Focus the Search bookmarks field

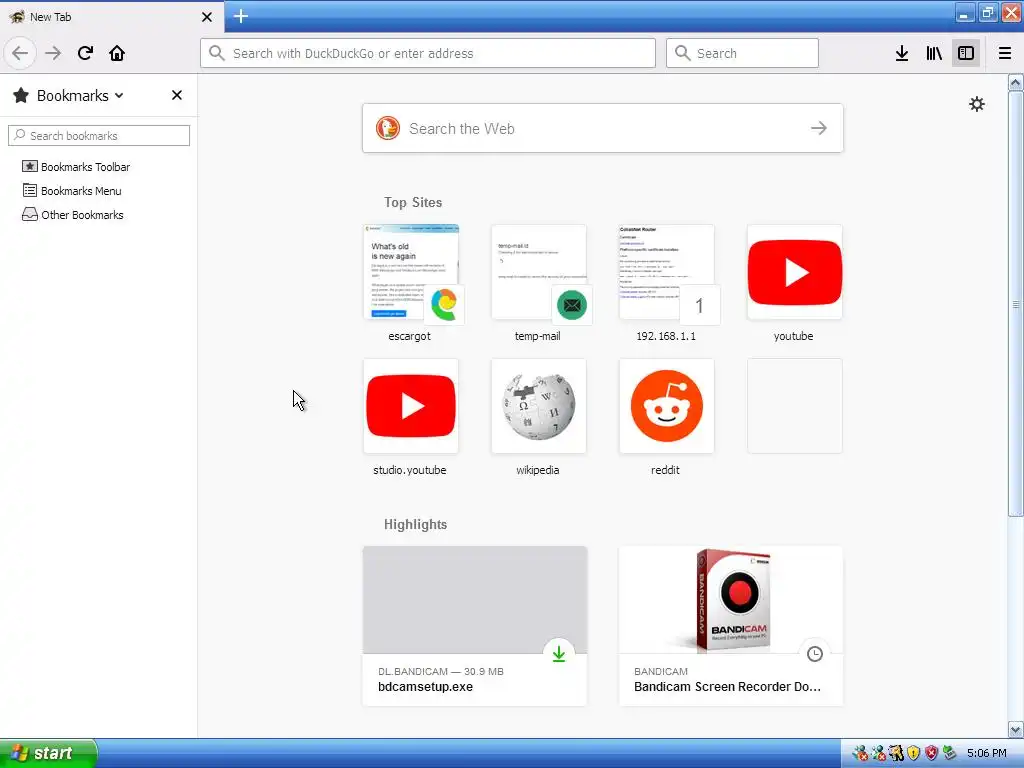99,136
